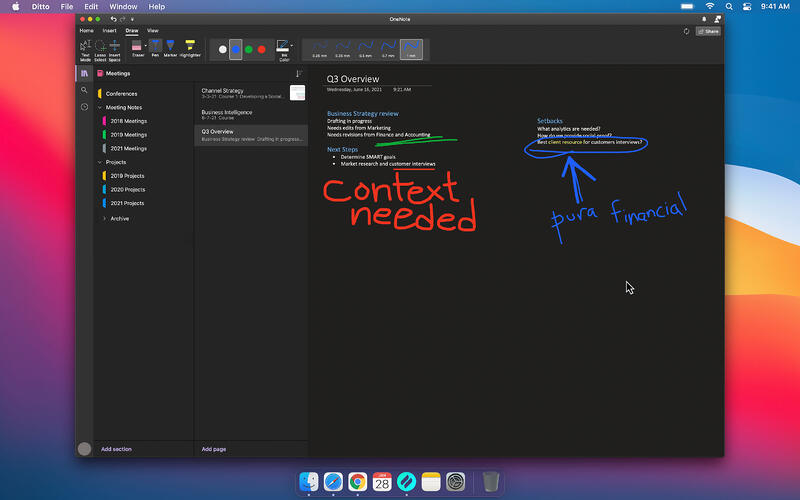800x500 pixels.
Task: Click the user avatar at sidebar bottom
Action: tap(84, 448)
